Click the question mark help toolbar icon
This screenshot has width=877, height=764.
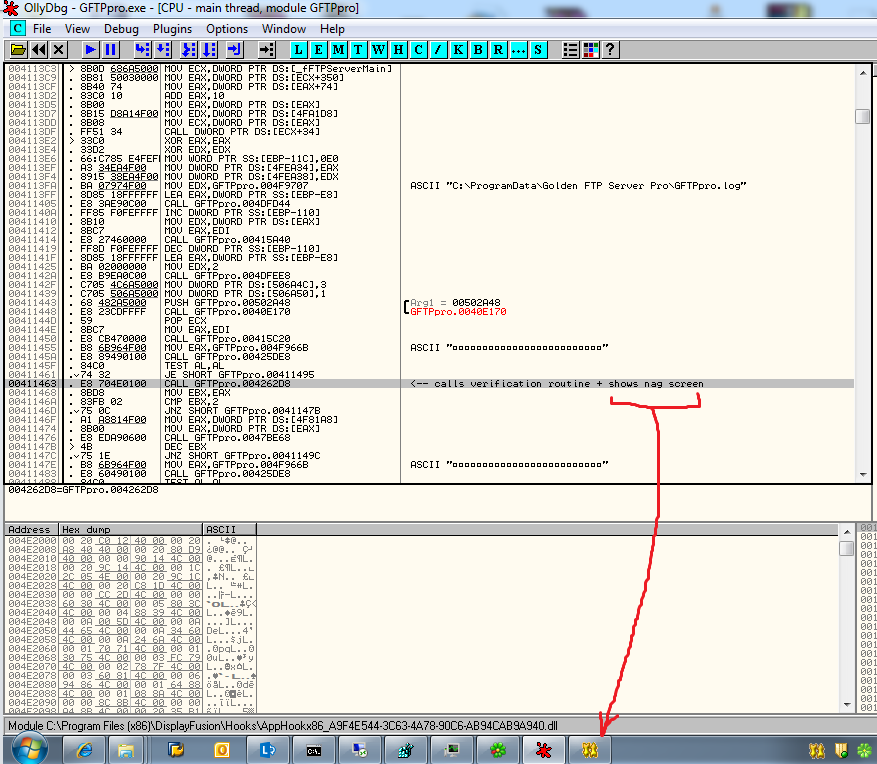(610, 50)
